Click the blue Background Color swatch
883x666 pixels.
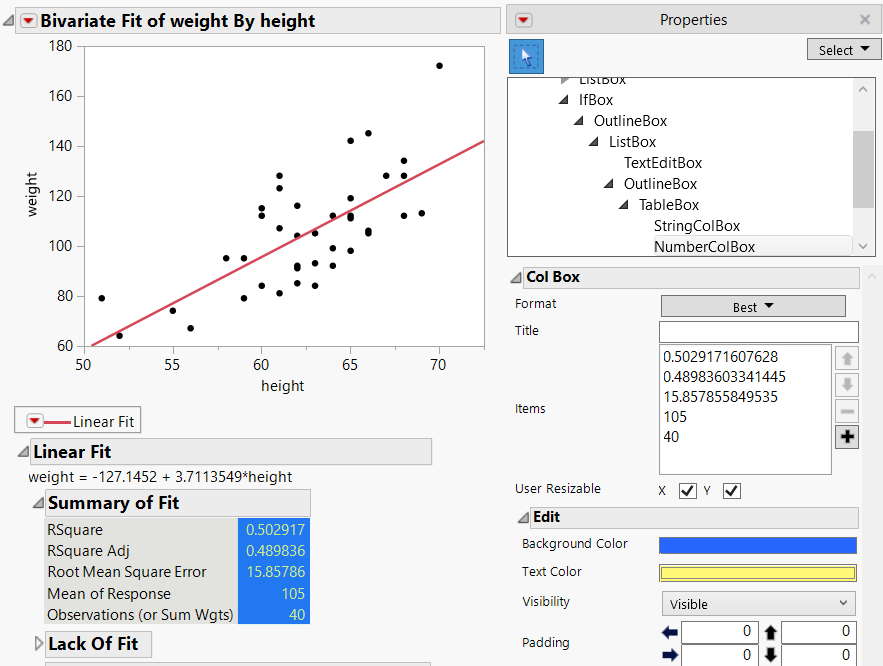757,545
